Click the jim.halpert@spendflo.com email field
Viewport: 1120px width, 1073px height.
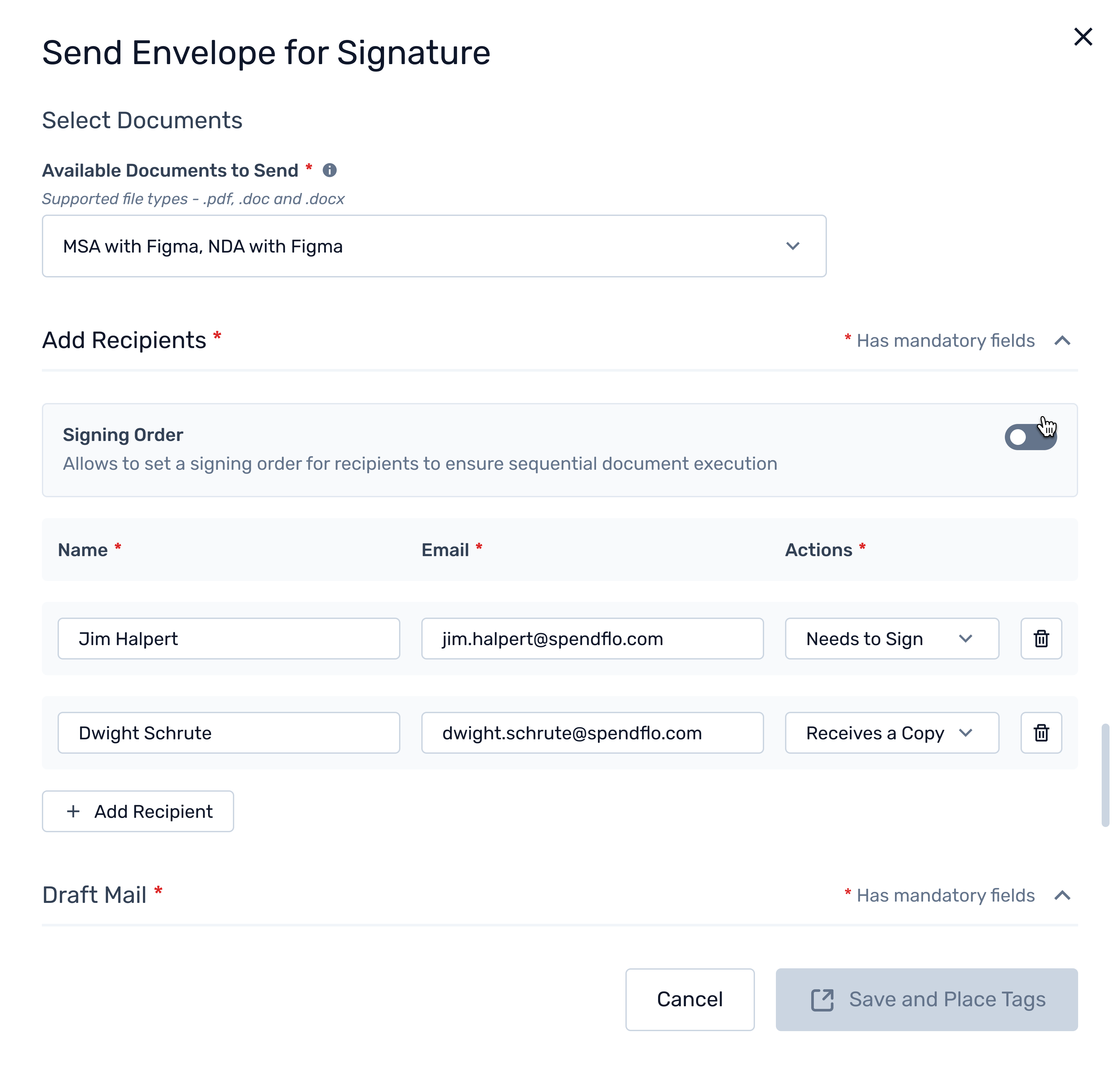coord(592,639)
